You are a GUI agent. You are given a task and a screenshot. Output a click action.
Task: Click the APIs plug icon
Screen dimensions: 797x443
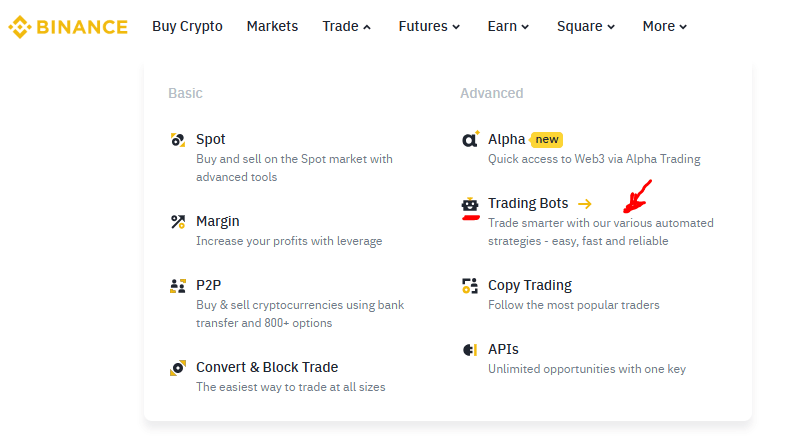(470, 350)
